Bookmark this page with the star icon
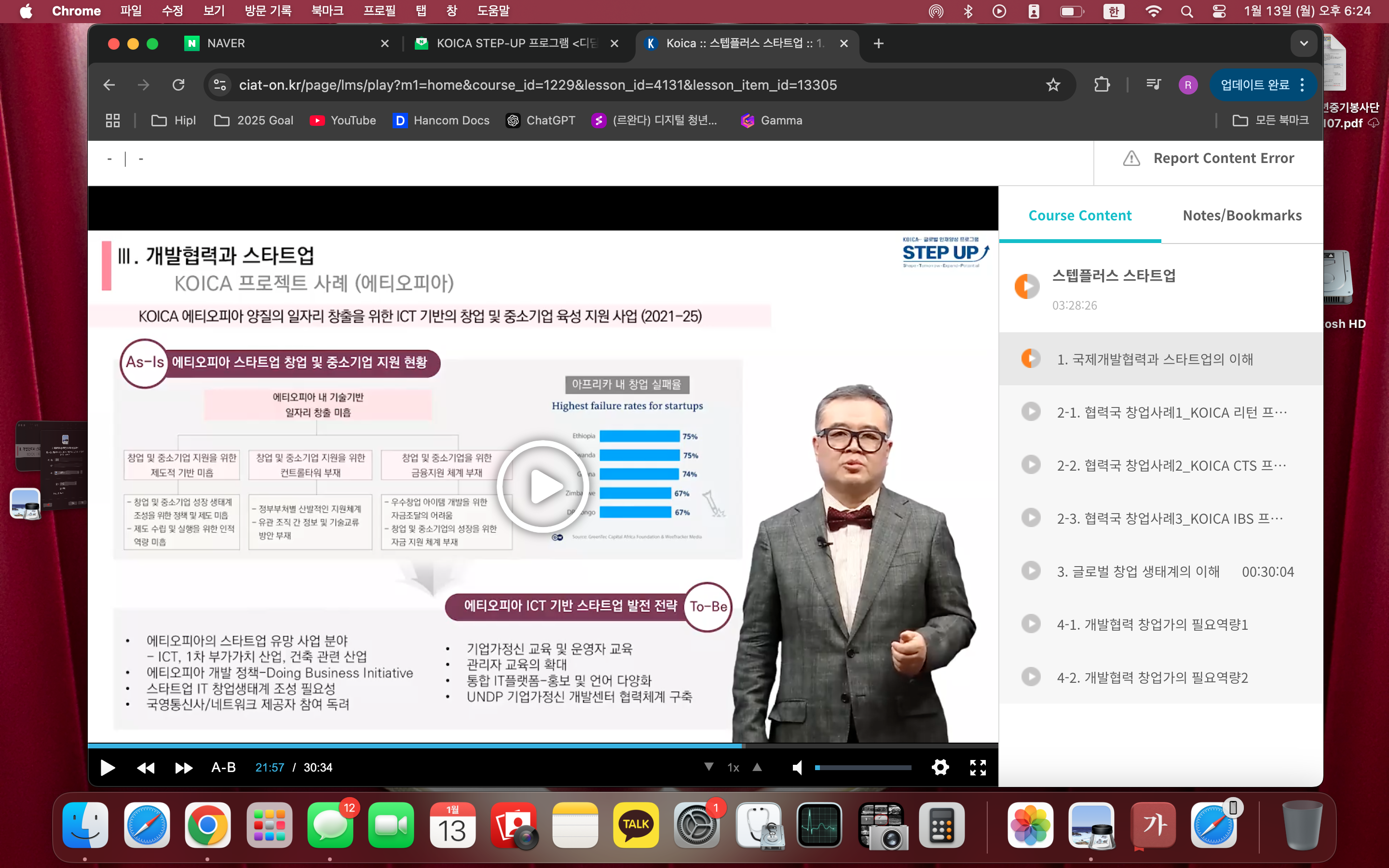1389x868 pixels. pyautogui.click(x=1053, y=85)
